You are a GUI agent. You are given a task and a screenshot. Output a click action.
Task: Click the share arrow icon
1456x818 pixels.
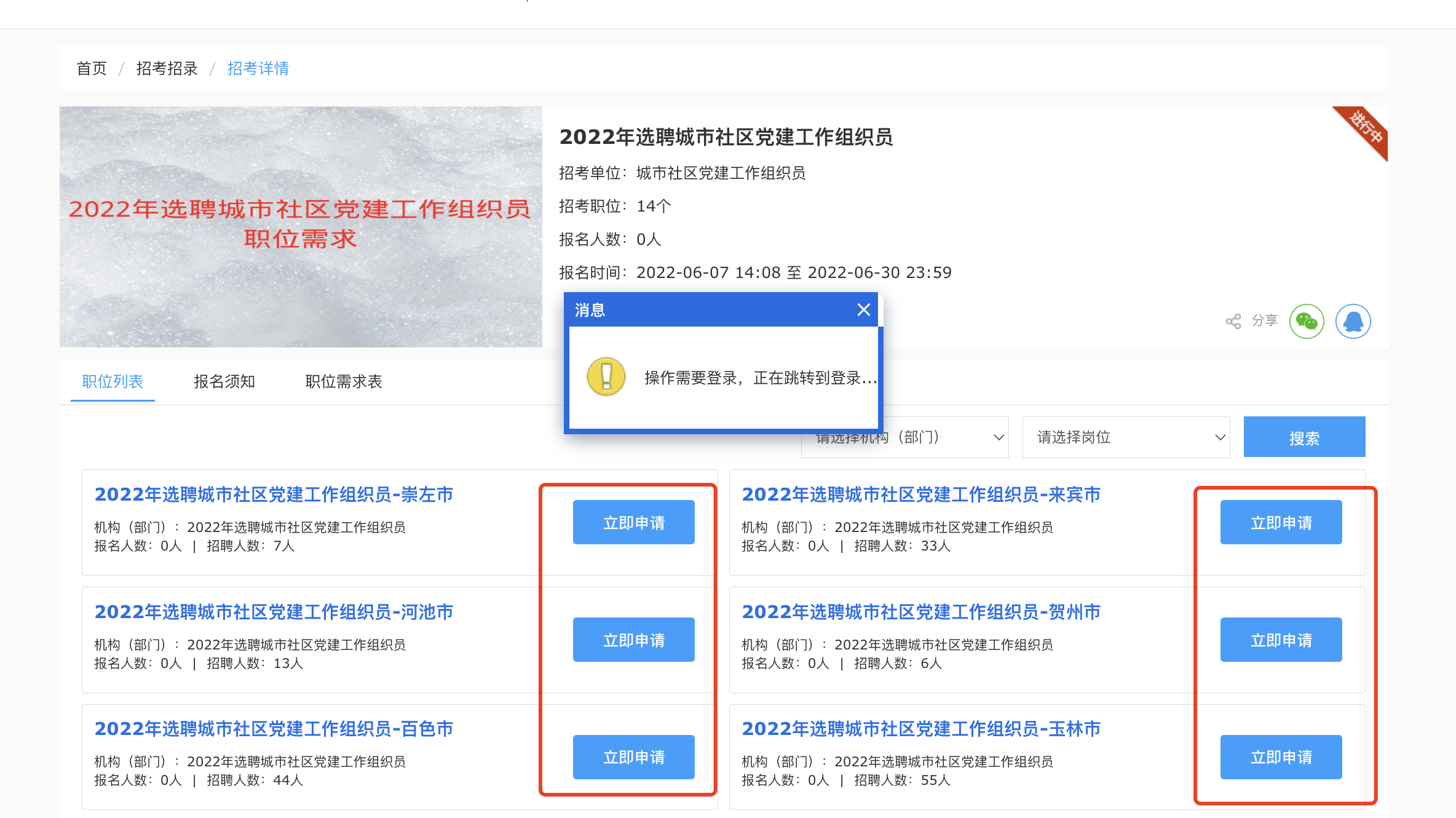click(x=1233, y=321)
